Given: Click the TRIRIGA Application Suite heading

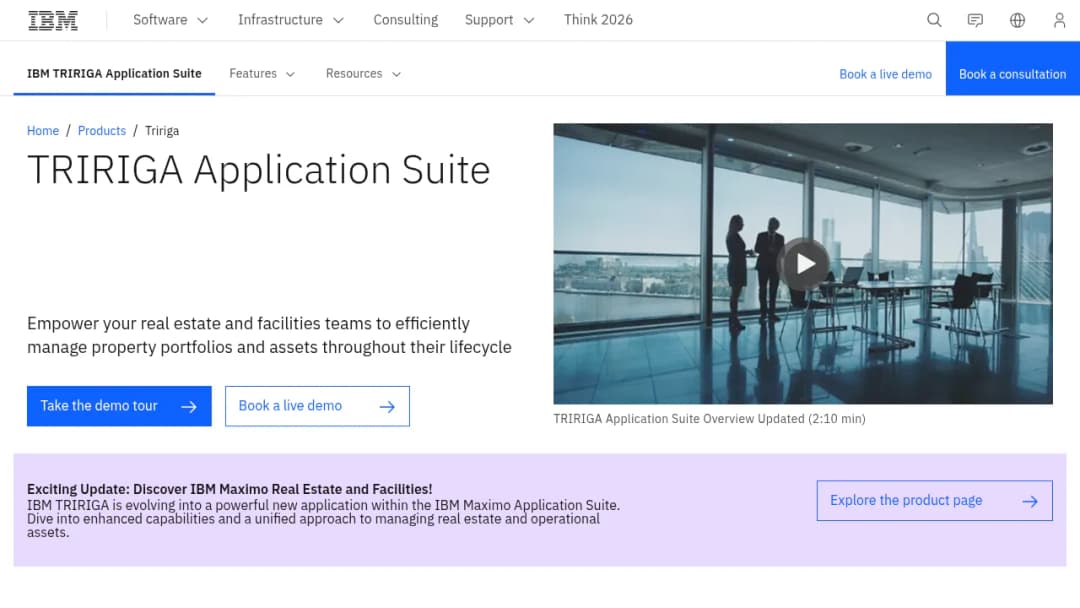Looking at the screenshot, I should tap(258, 170).
